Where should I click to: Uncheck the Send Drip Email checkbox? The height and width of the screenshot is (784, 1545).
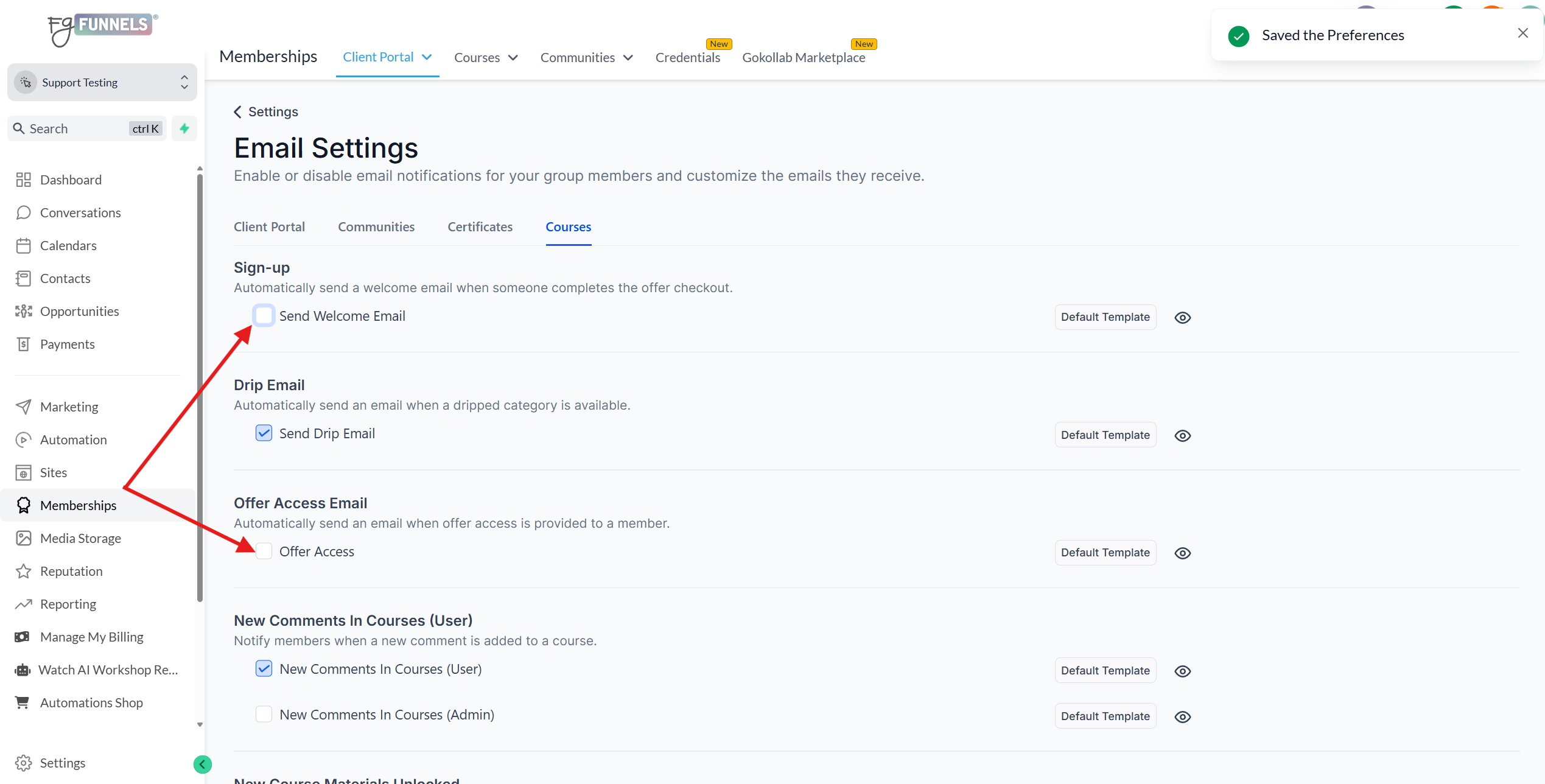pyautogui.click(x=264, y=433)
